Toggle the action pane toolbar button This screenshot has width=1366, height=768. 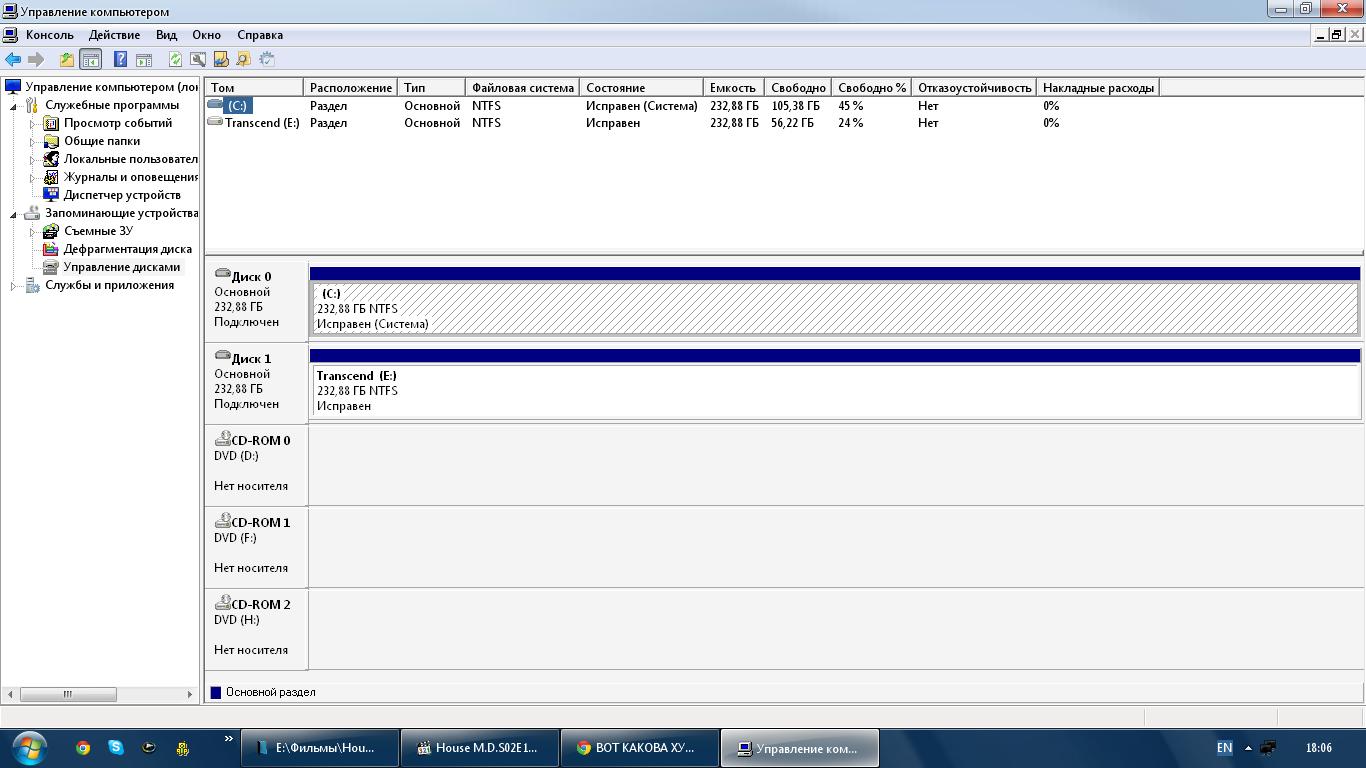tap(144, 60)
